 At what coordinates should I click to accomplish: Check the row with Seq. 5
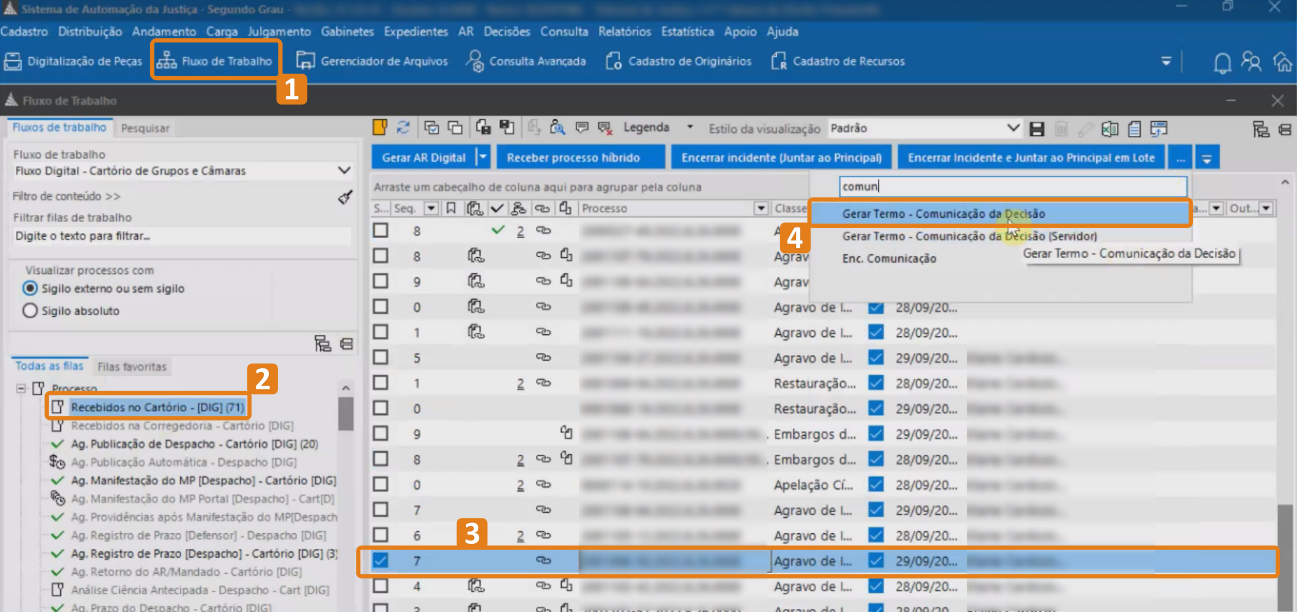381,357
